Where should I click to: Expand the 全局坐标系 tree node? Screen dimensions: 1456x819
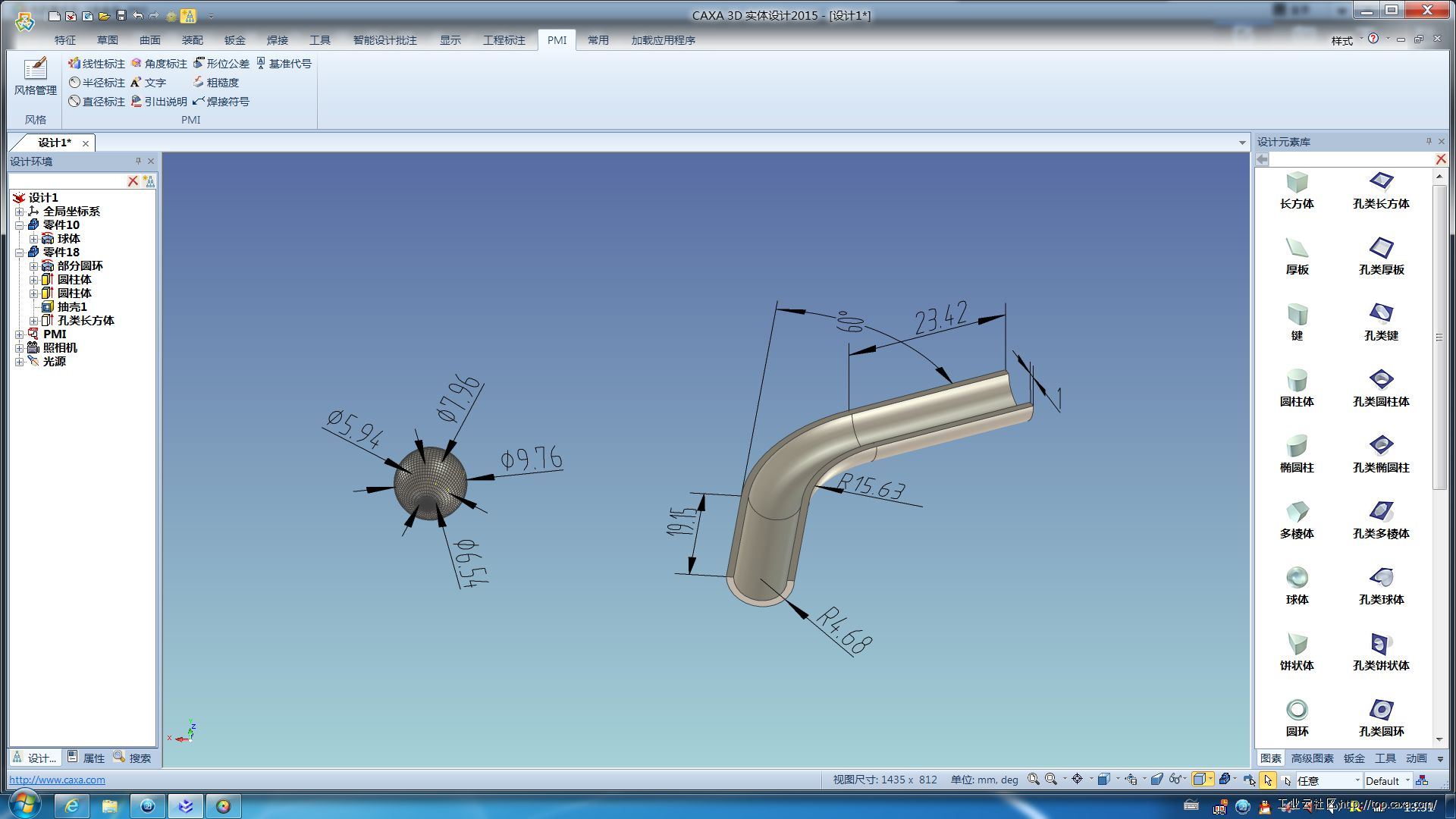coord(20,212)
